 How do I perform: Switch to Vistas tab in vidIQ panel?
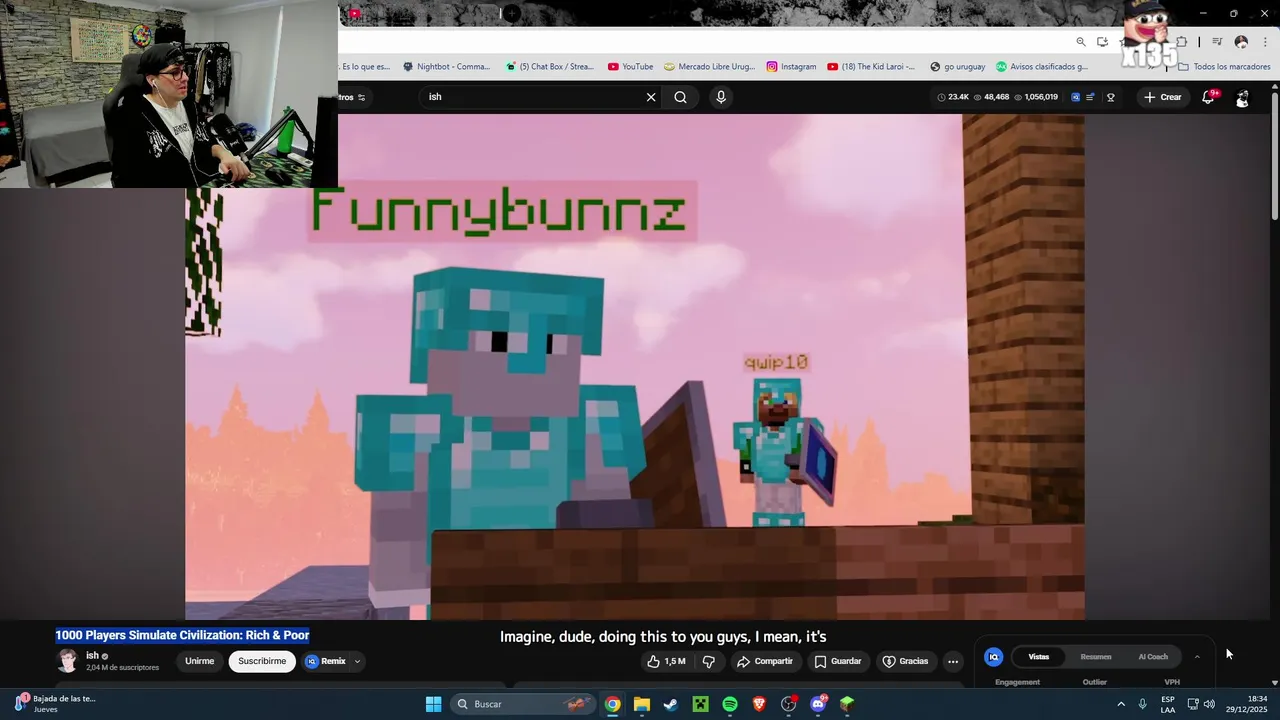[1039, 657]
